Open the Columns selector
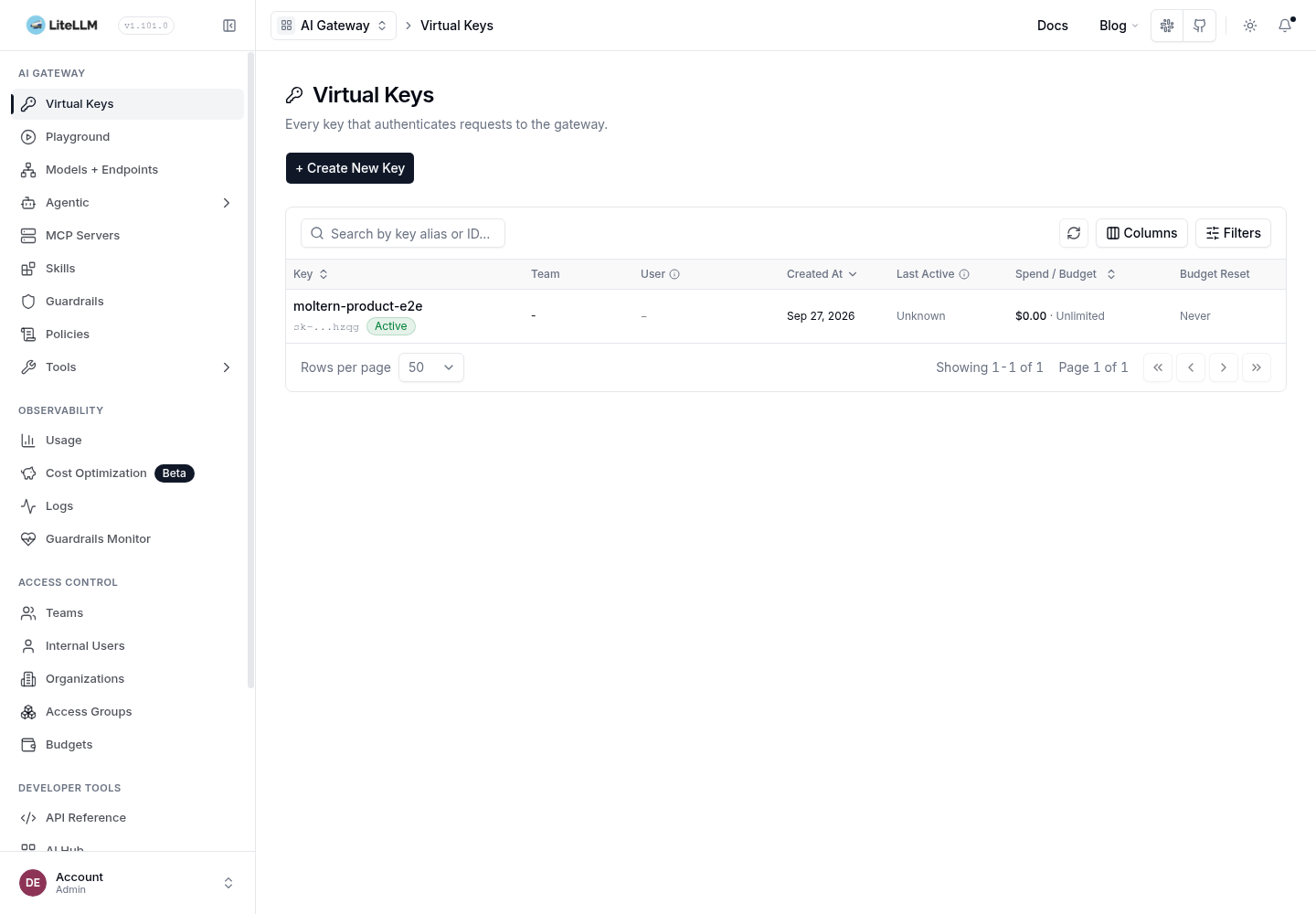This screenshot has width=1316, height=914. pos(1141,233)
